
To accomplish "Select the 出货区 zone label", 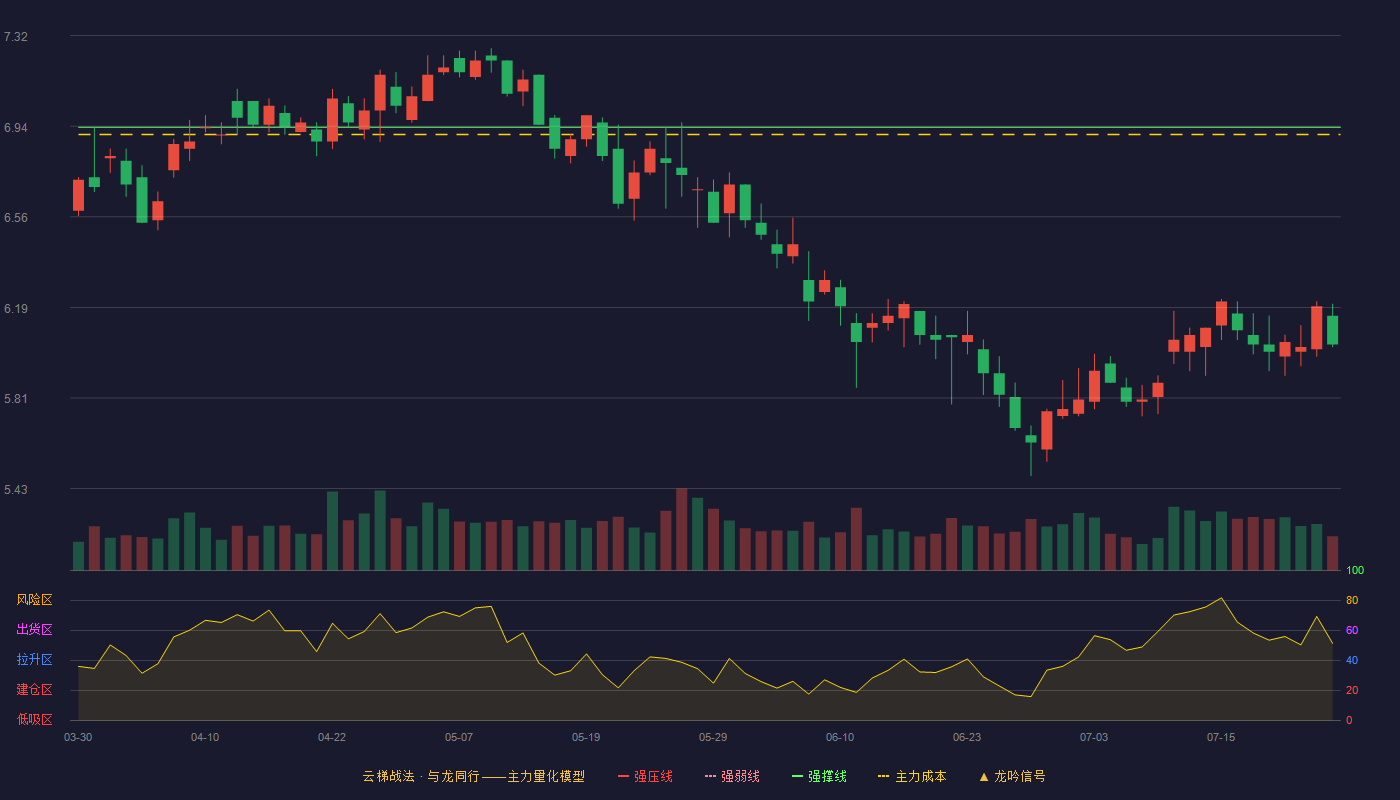I will click(x=34, y=630).
